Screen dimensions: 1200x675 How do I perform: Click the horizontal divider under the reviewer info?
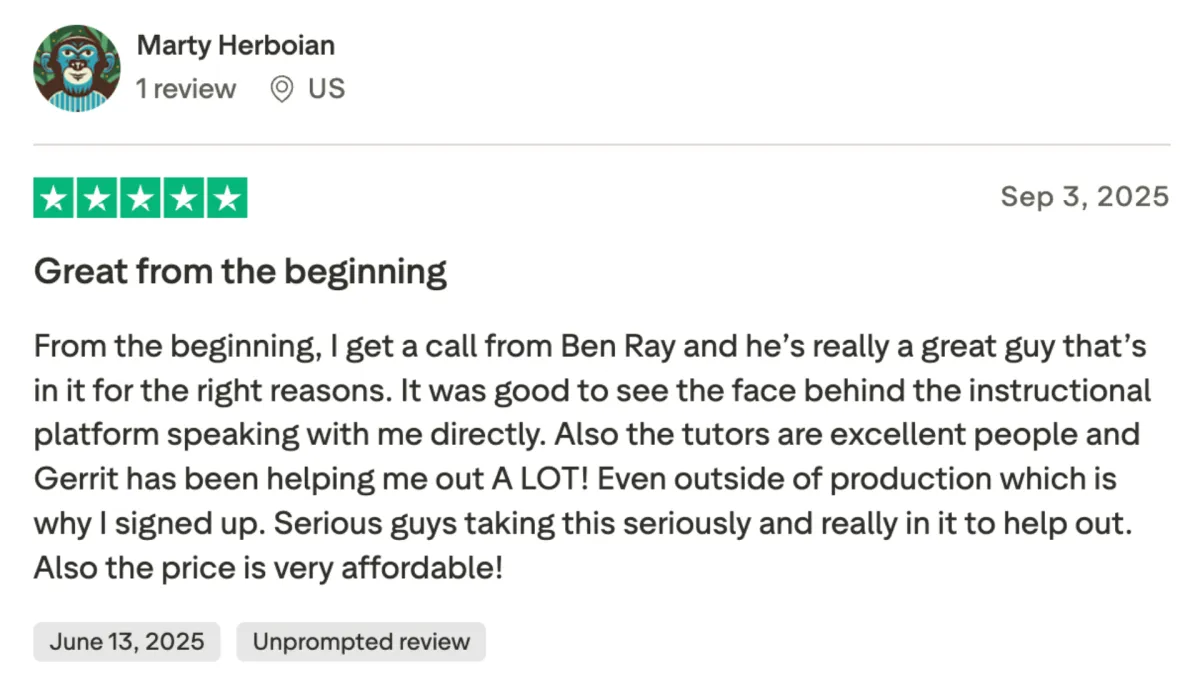pos(601,145)
